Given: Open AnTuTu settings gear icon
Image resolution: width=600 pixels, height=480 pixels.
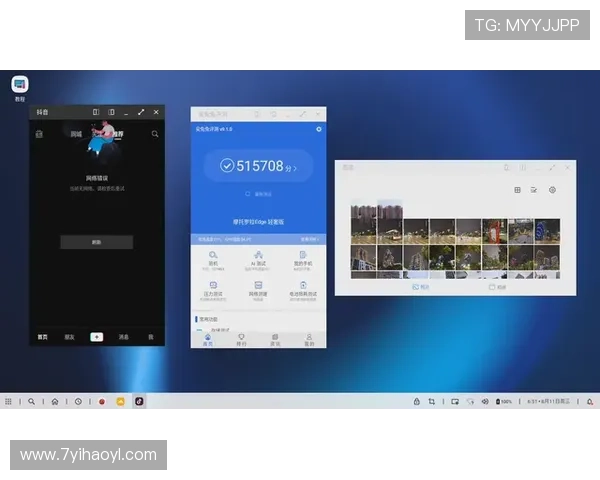Looking at the screenshot, I should (319, 129).
